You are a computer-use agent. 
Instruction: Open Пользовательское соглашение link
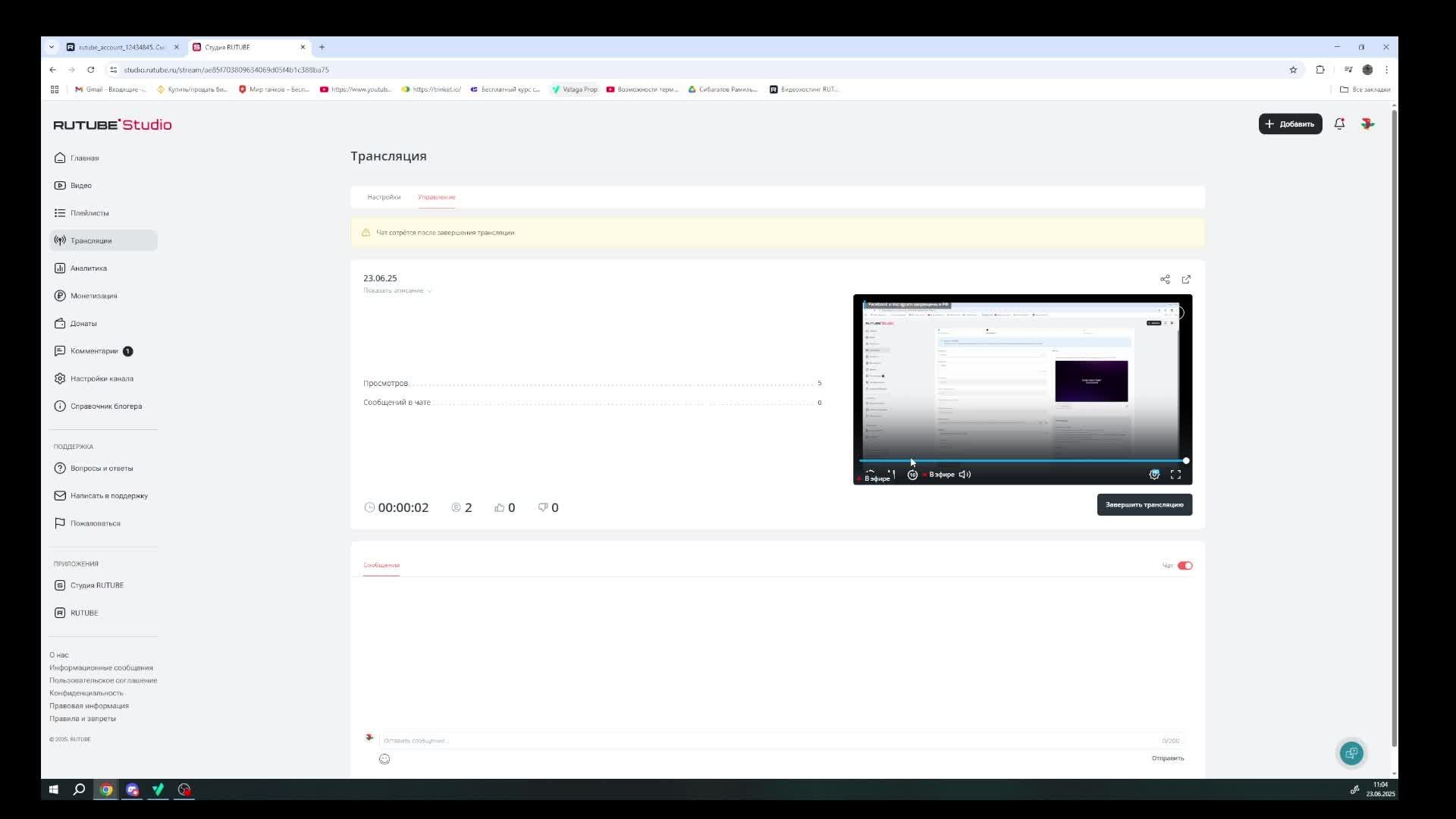(x=103, y=680)
